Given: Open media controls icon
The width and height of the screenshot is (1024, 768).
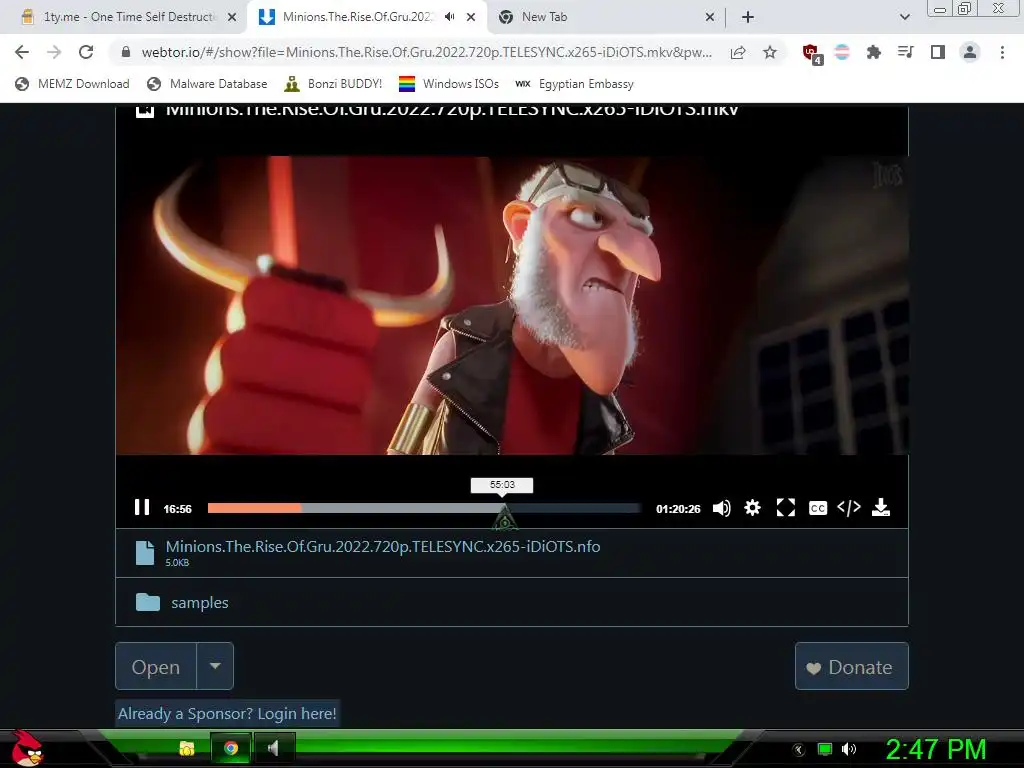Looking at the screenshot, I should 905,52.
